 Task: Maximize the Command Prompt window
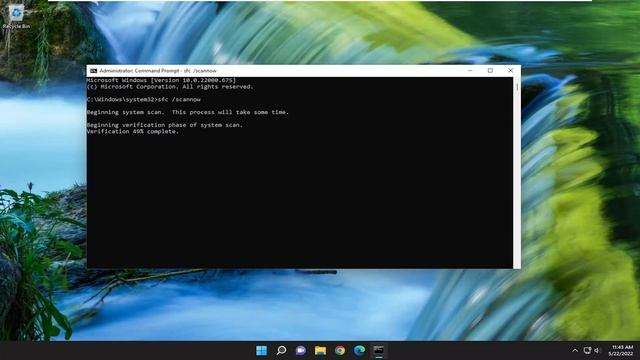[490, 71]
